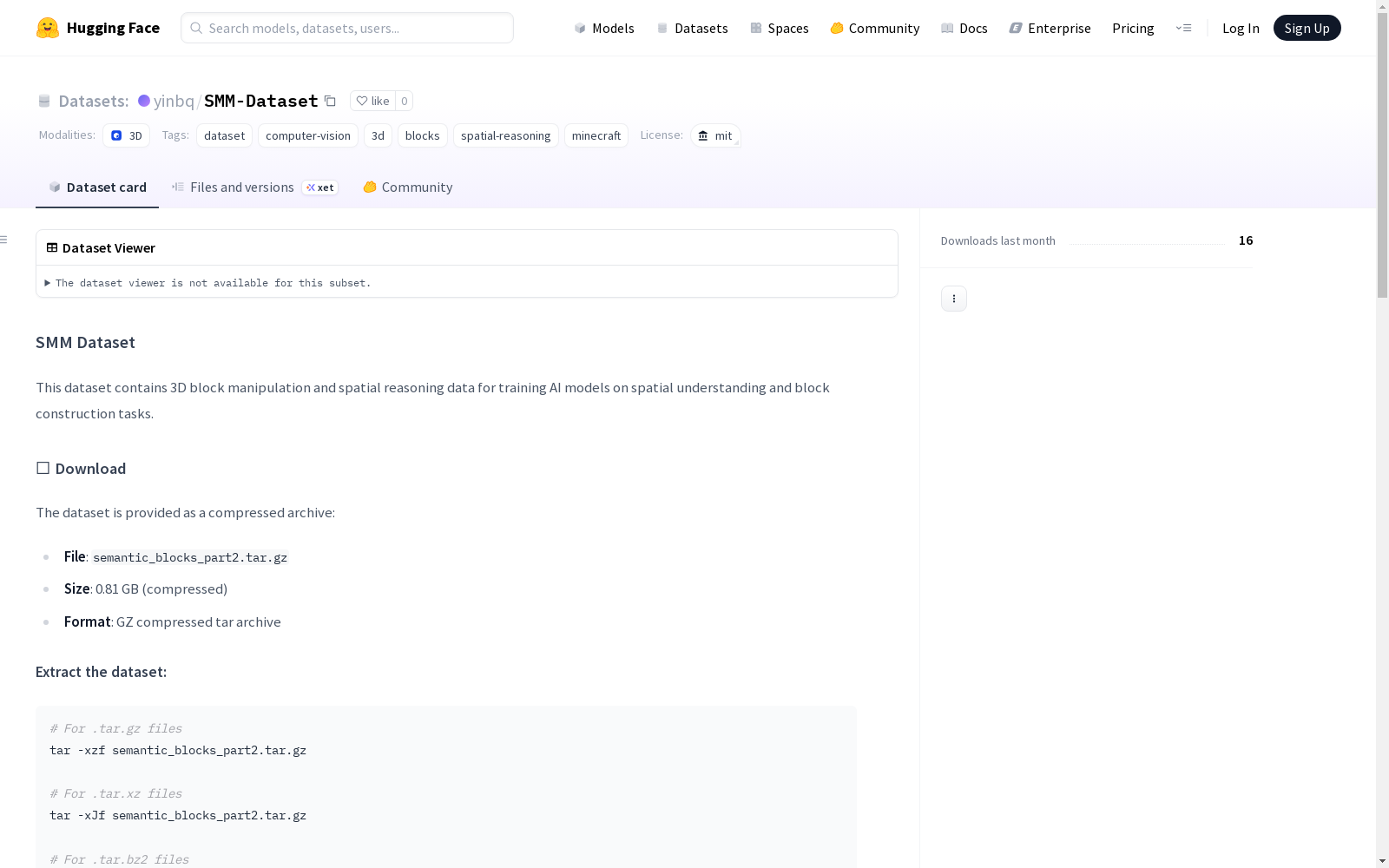Open Docs in the navbar
The height and width of the screenshot is (868, 1389).
[964, 28]
